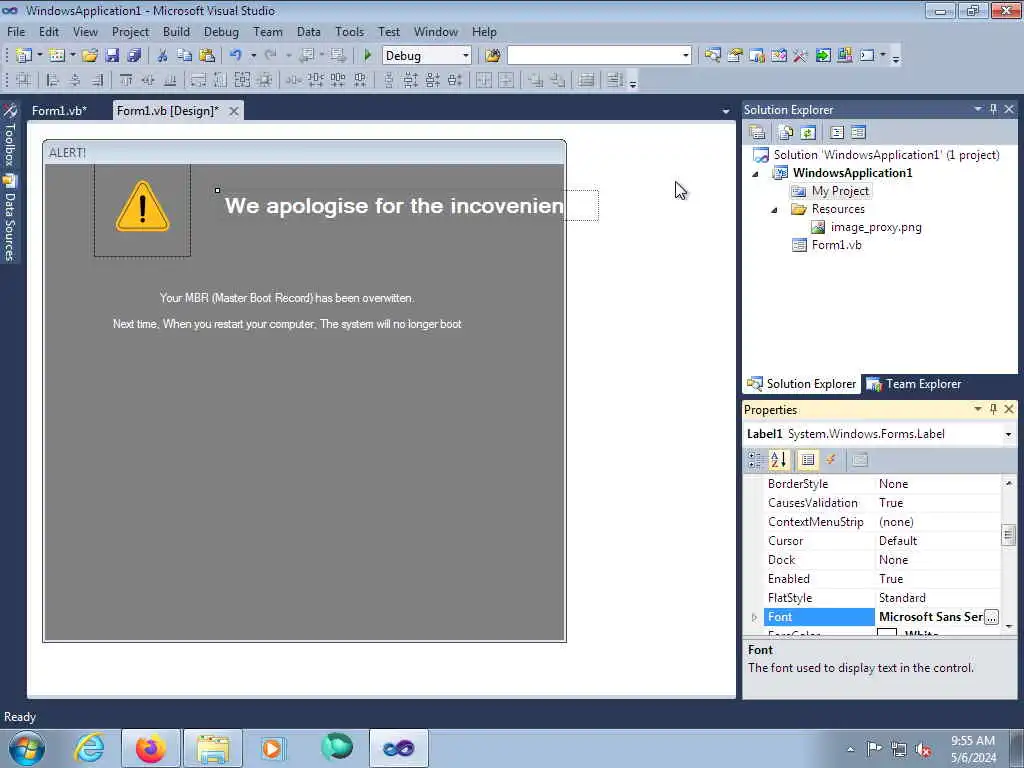The image size is (1024, 768).
Task: Click Properties icon in Solution Explorer toolbar
Action: coord(758,133)
